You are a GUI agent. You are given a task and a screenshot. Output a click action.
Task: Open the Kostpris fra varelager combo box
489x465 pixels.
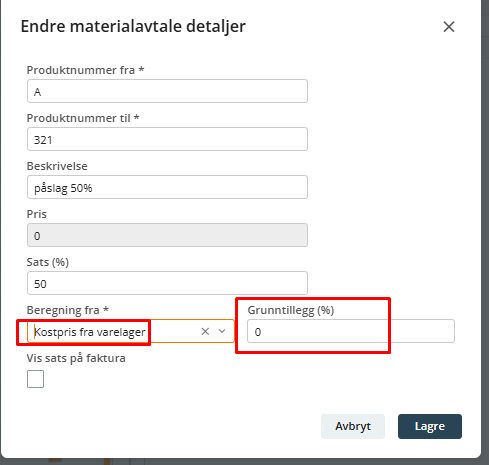pos(131,331)
